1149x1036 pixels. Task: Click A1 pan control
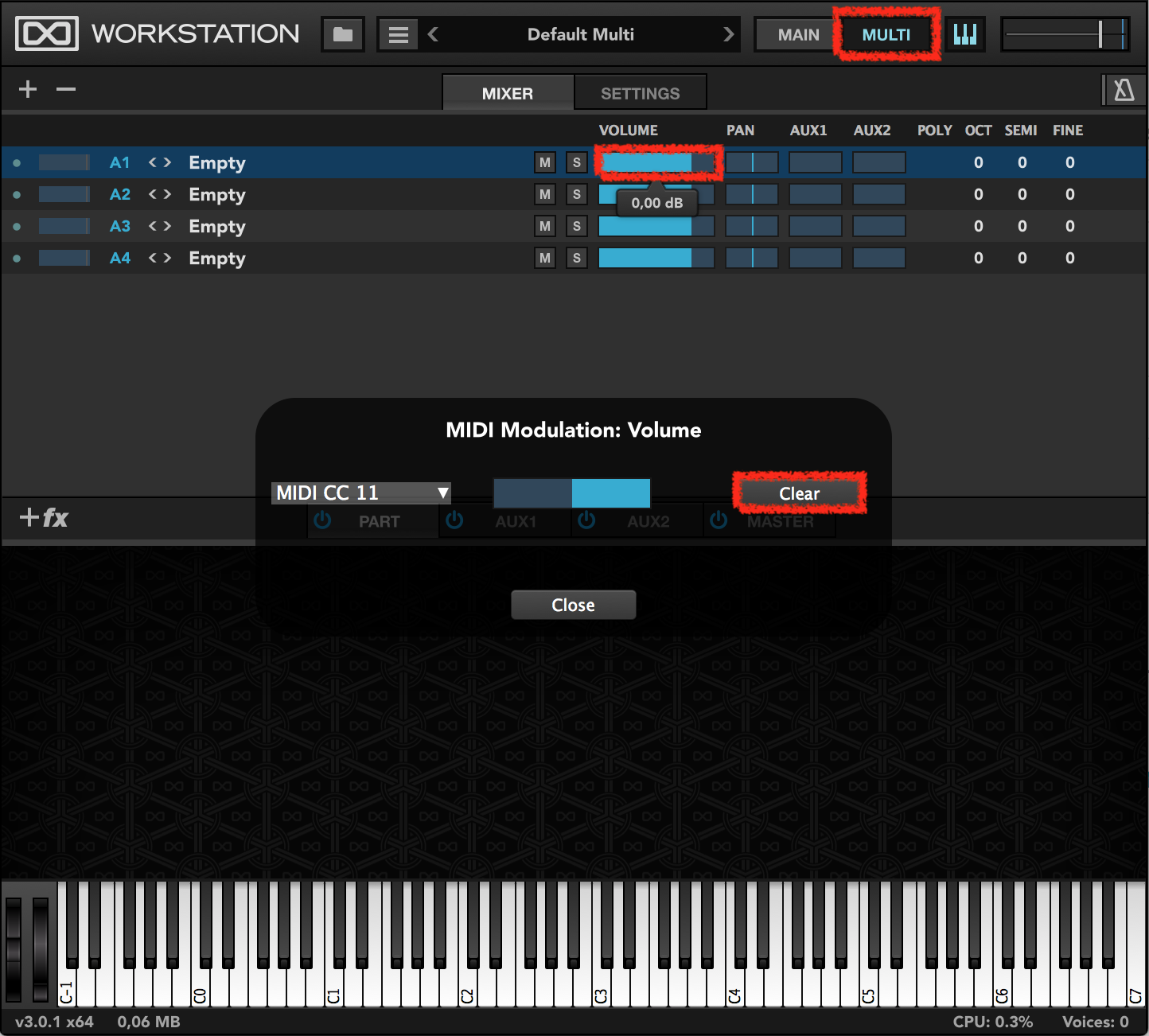tap(752, 162)
